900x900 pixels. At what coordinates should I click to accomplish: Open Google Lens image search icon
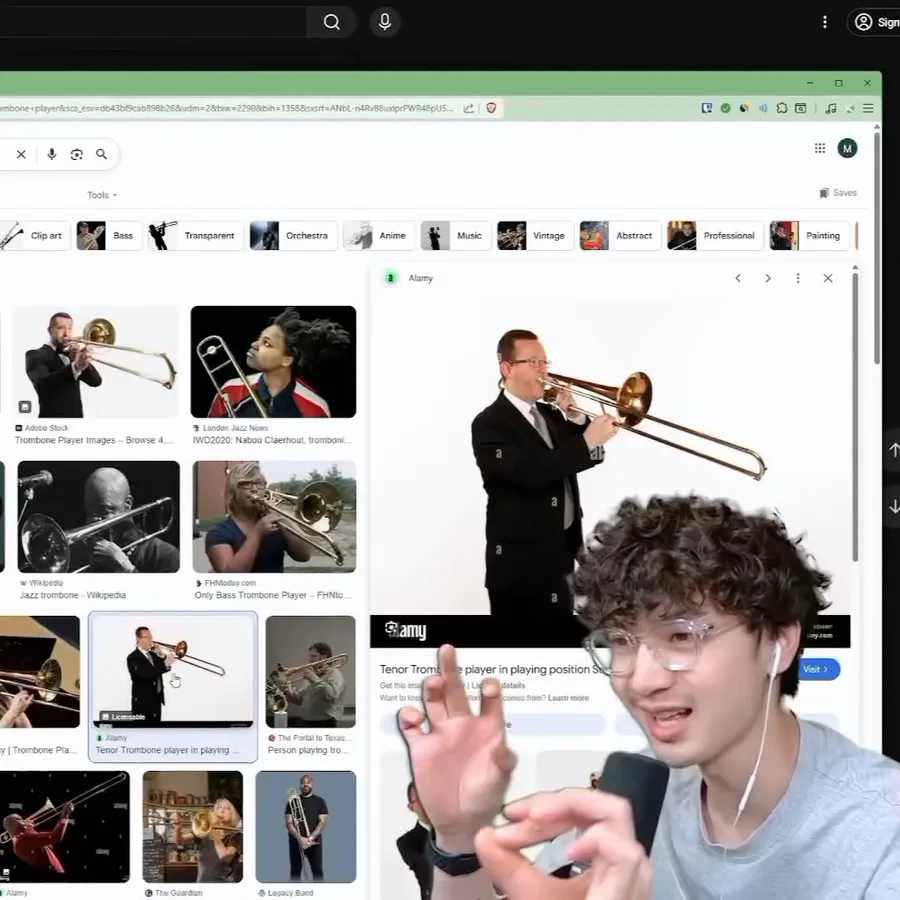tap(76, 154)
